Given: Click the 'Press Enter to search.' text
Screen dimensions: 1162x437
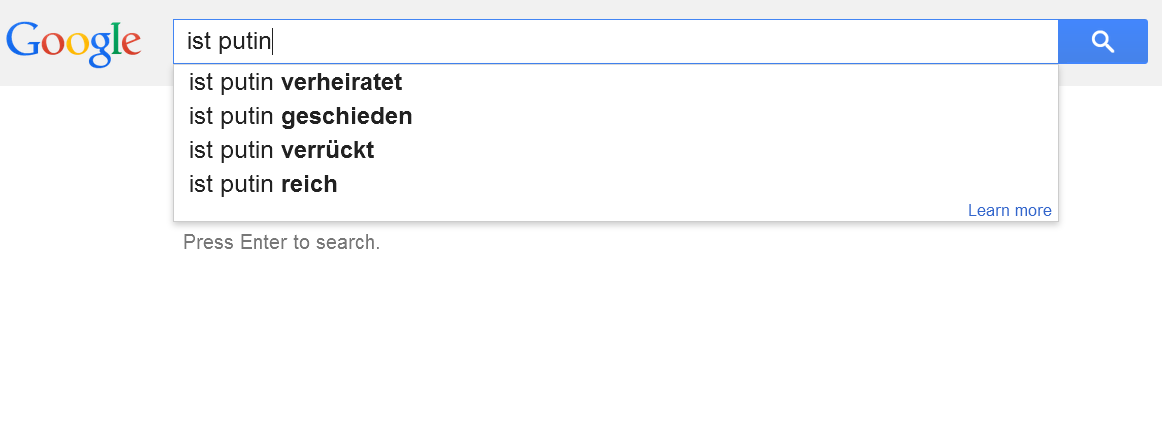Looking at the screenshot, I should [281, 243].
